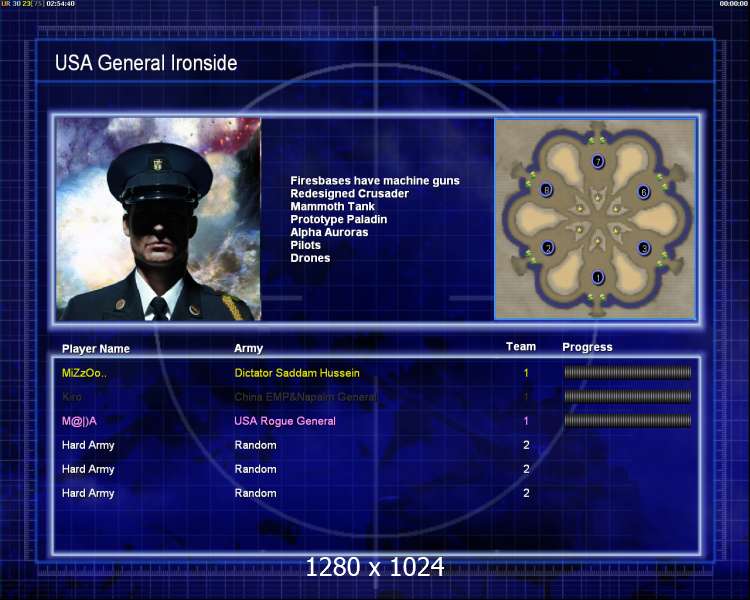
Task: Click team number 1 in M@|)A row
Action: click(526, 421)
